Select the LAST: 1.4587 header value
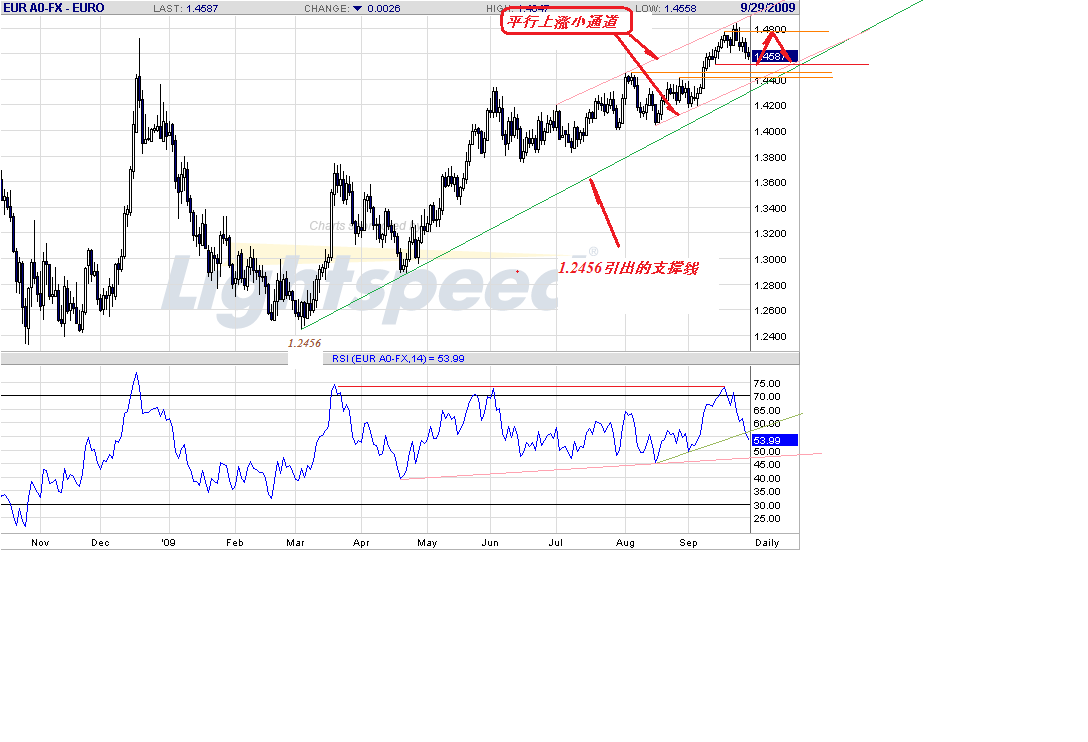The width and height of the screenshot is (1088, 742). 185,8
